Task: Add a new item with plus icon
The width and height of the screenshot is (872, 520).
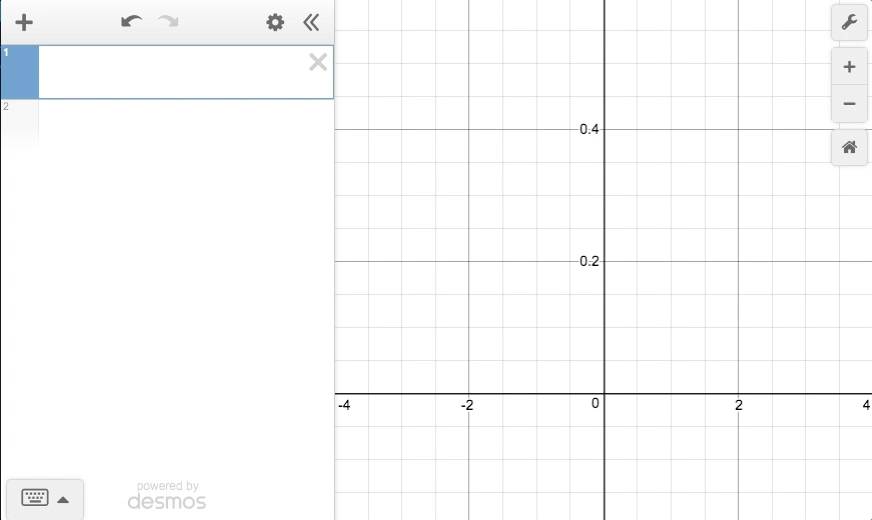Action: click(x=24, y=22)
